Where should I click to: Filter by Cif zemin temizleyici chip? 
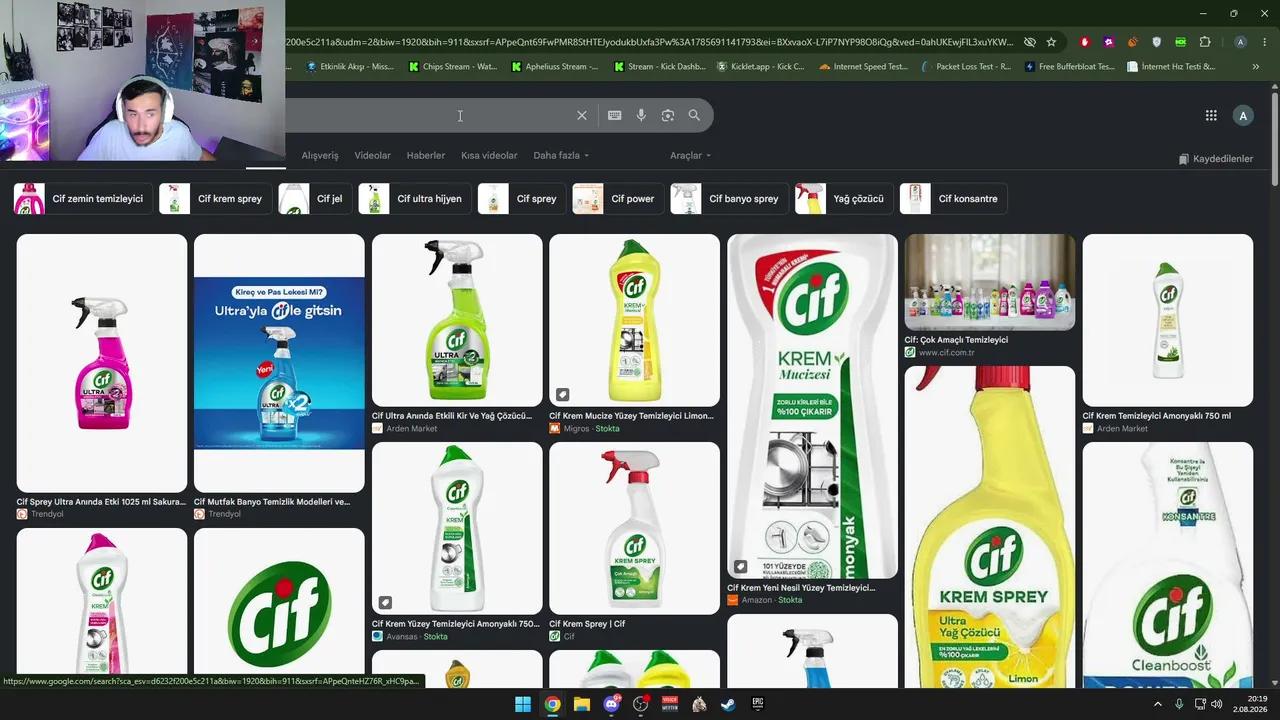tap(83, 198)
